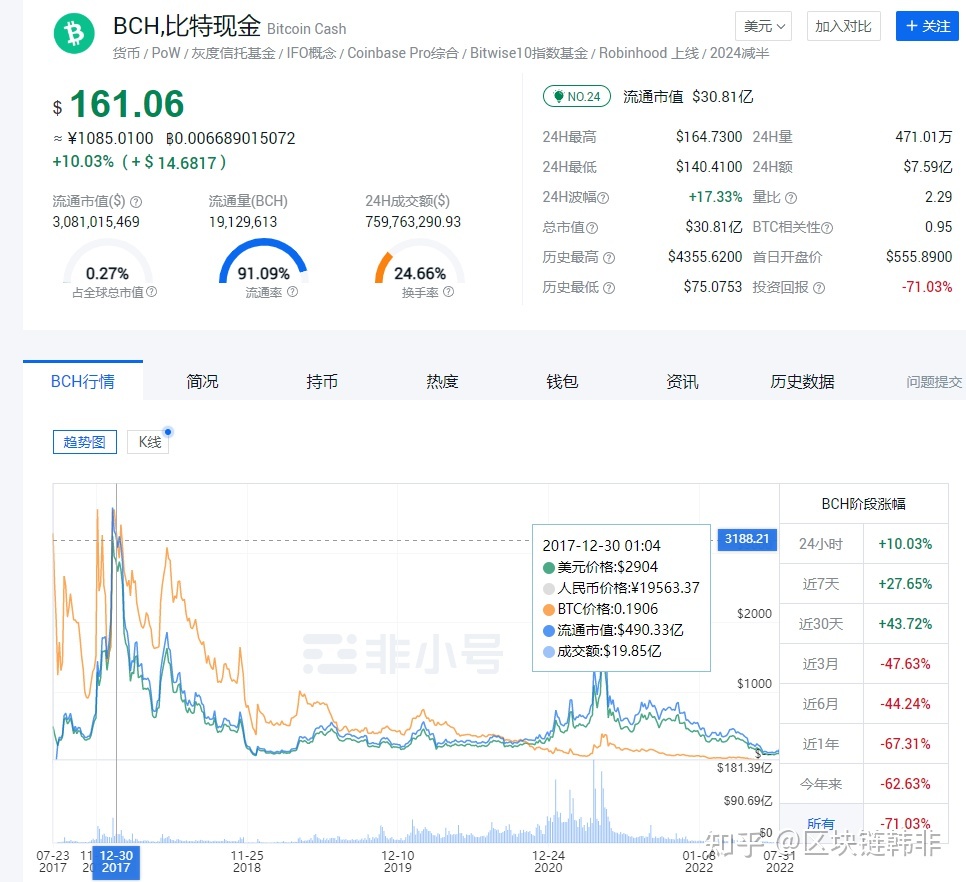Switch to K线 chart mode

(x=150, y=442)
